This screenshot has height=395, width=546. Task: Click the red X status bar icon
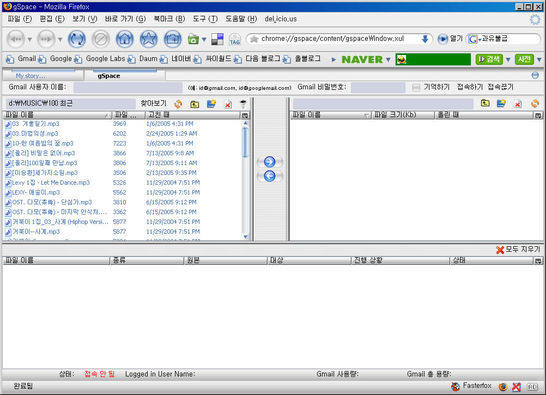tap(517, 386)
